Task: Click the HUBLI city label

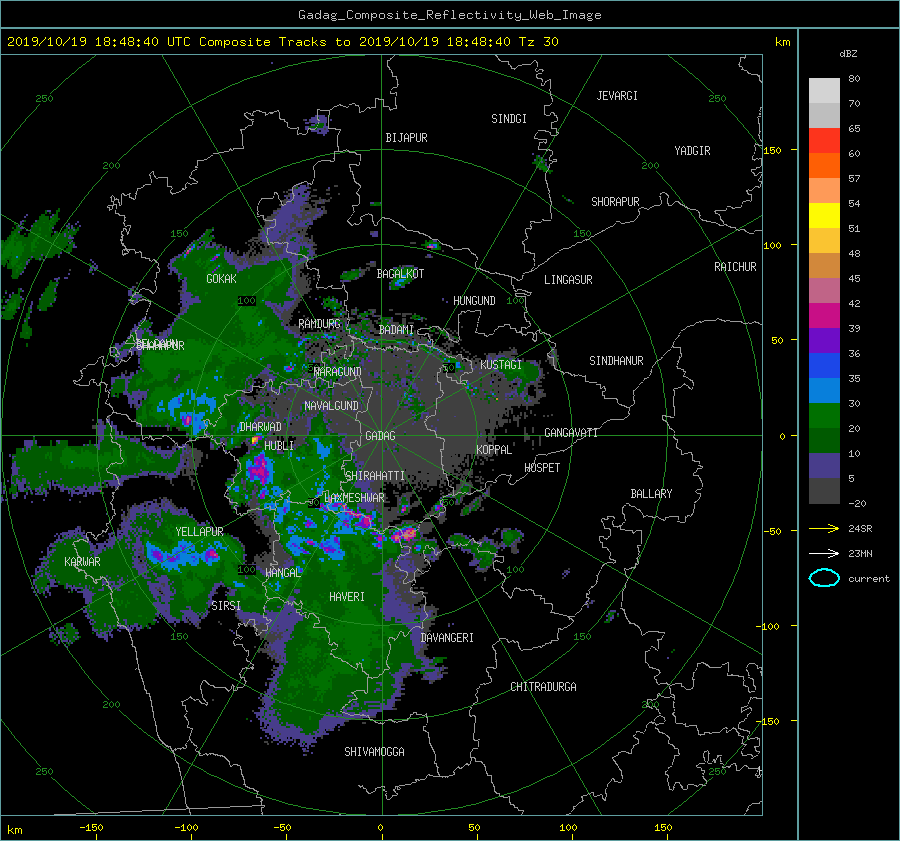Action: click(279, 446)
